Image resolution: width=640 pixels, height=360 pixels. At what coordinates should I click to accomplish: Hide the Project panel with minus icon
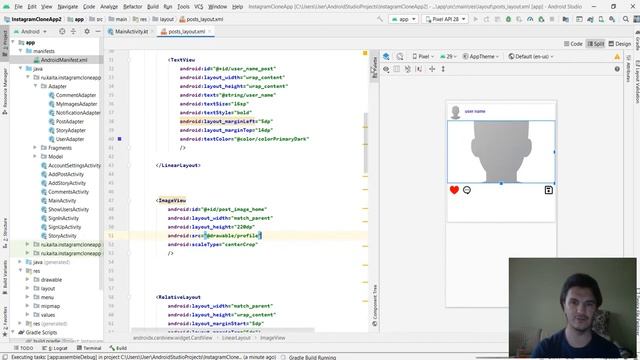coord(98,31)
